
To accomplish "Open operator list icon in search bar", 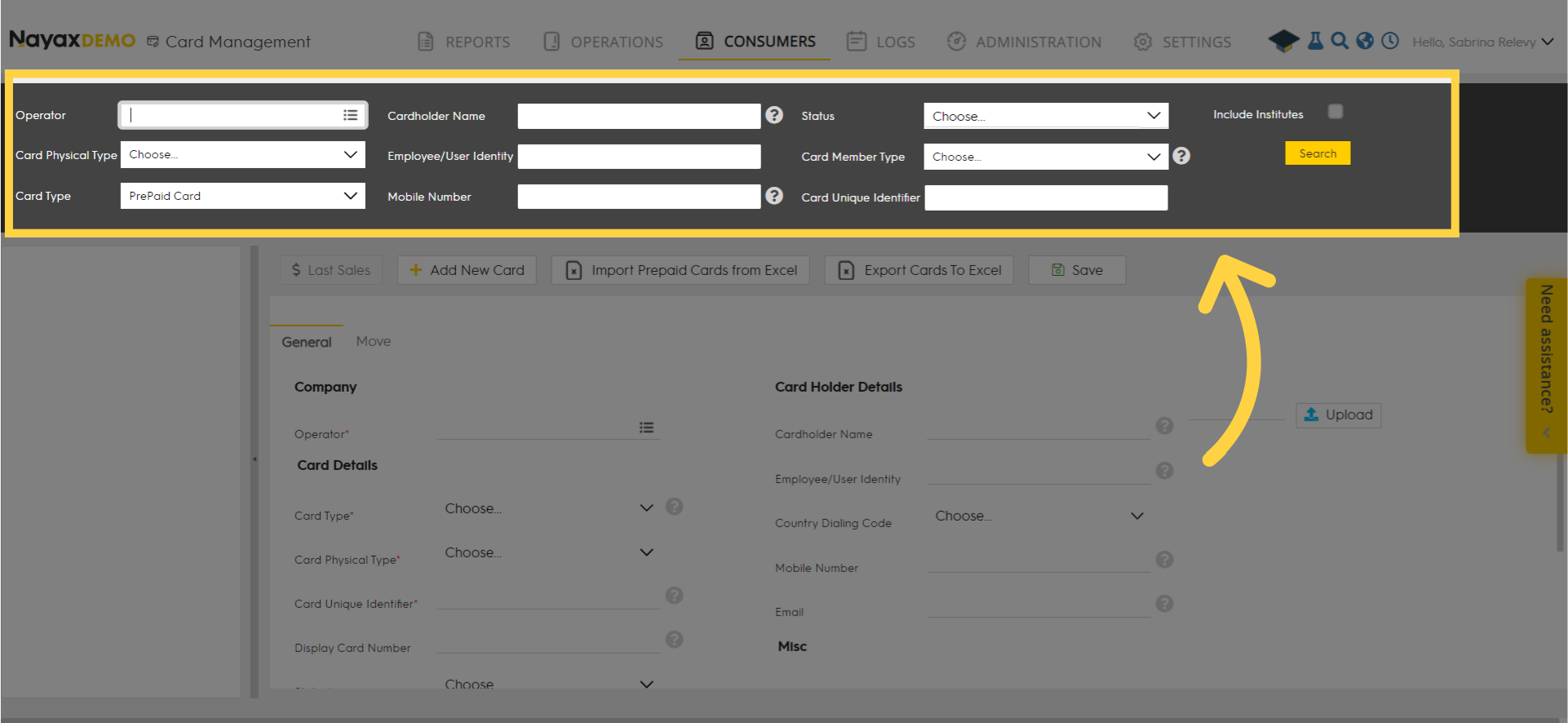I will (x=351, y=115).
